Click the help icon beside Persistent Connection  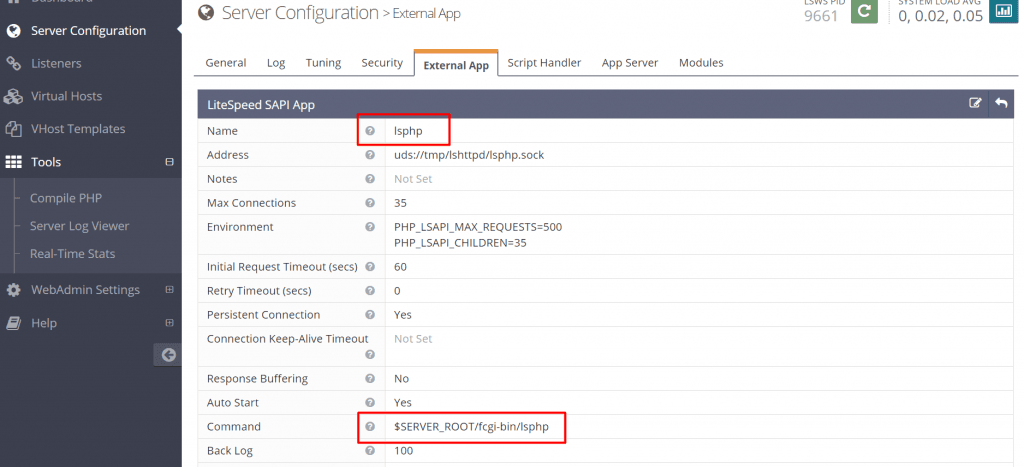pyautogui.click(x=370, y=315)
